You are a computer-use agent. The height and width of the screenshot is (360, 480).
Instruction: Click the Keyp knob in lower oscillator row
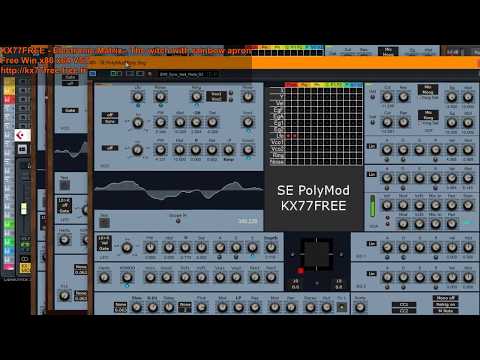(228, 150)
